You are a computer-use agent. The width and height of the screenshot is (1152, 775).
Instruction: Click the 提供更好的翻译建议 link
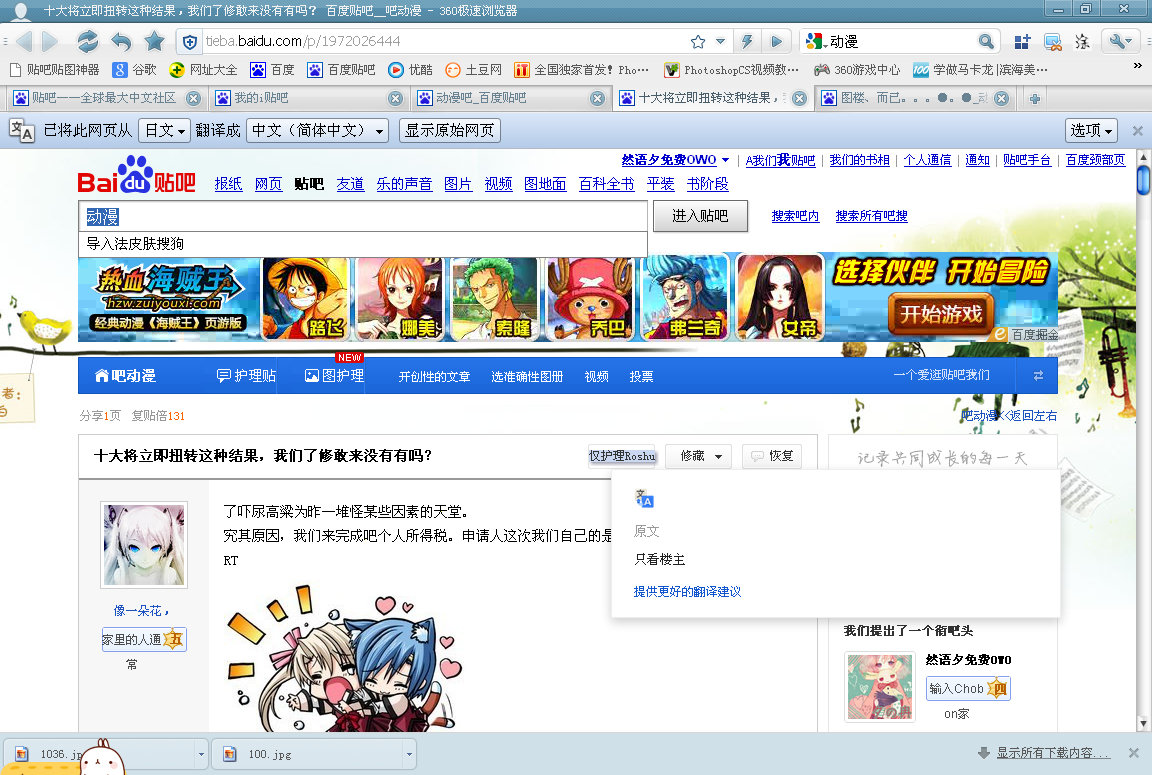(687, 592)
